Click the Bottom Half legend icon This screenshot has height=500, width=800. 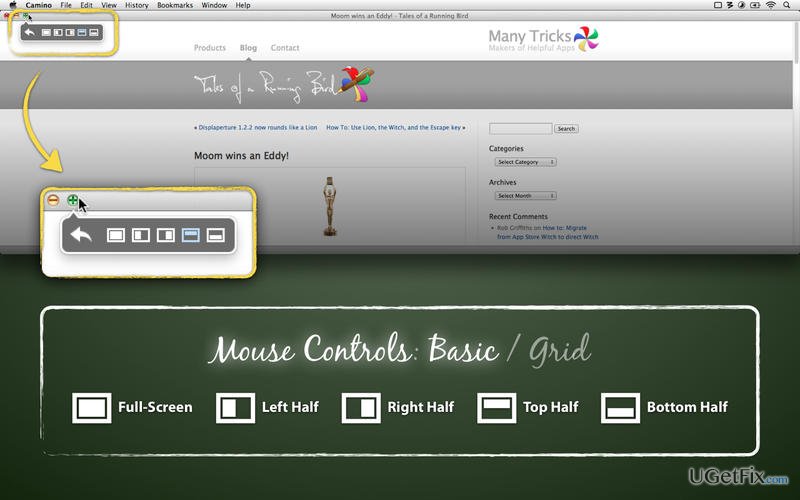(x=620, y=408)
